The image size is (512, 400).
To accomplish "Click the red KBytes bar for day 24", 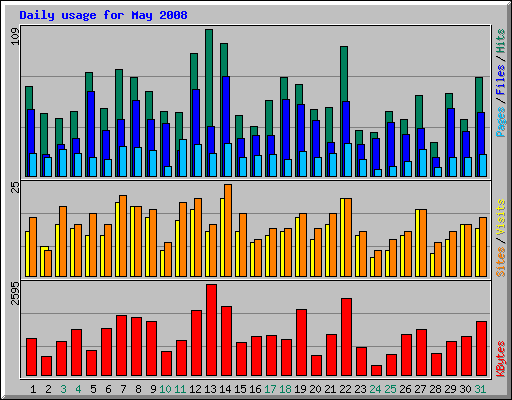I will coord(376,370).
